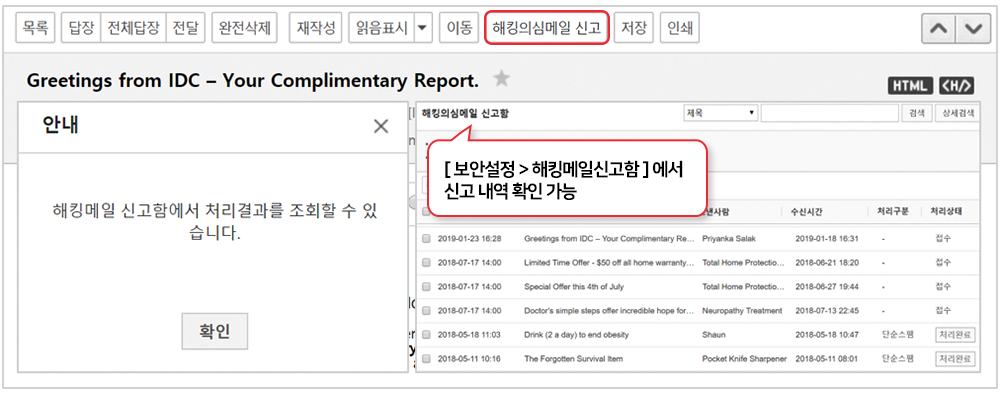Click 단순스팸 on the Drink row
This screenshot has height=394, width=1000.
[x=898, y=335]
